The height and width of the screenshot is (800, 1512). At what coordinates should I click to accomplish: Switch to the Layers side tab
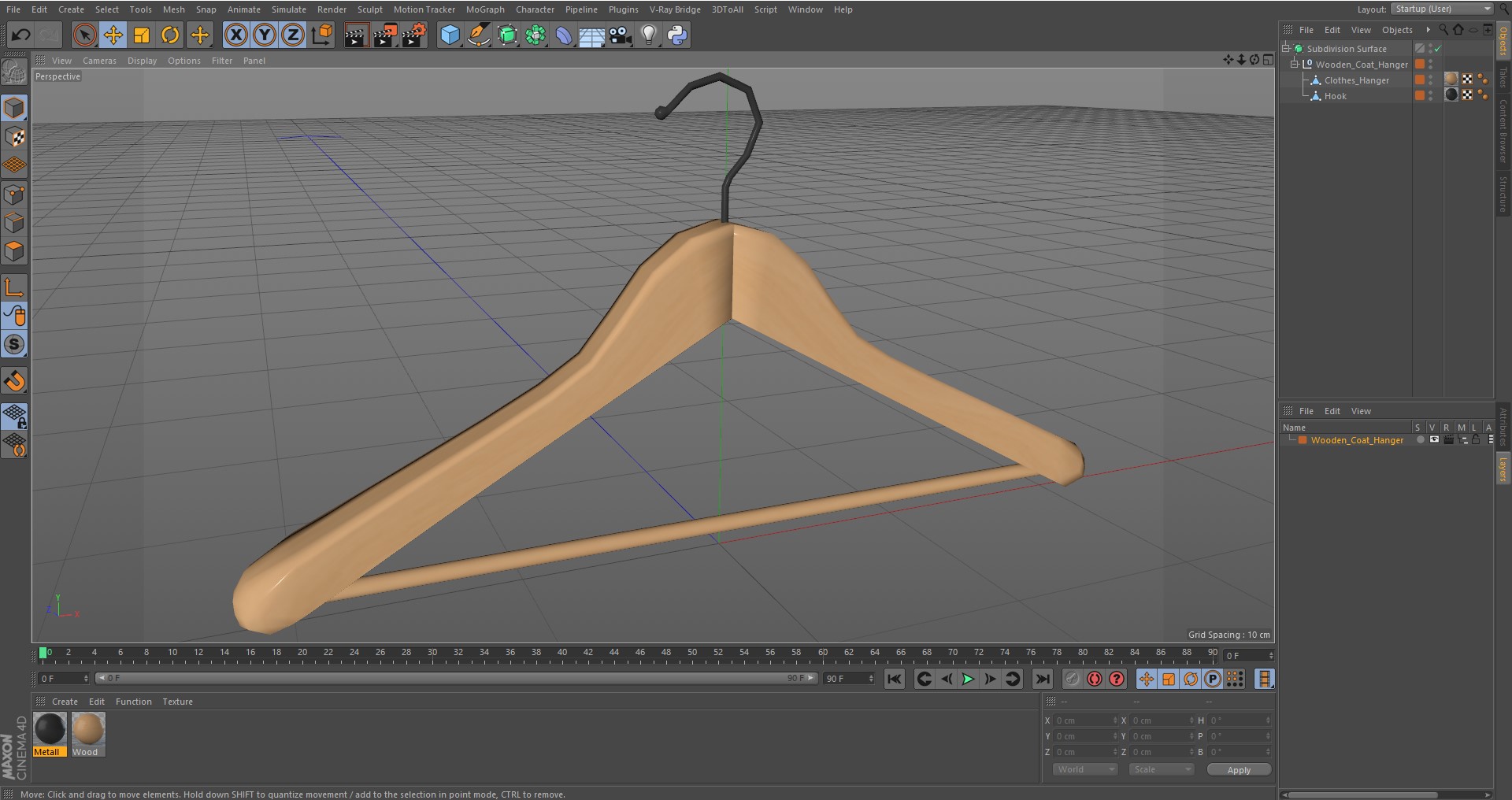[x=1503, y=469]
